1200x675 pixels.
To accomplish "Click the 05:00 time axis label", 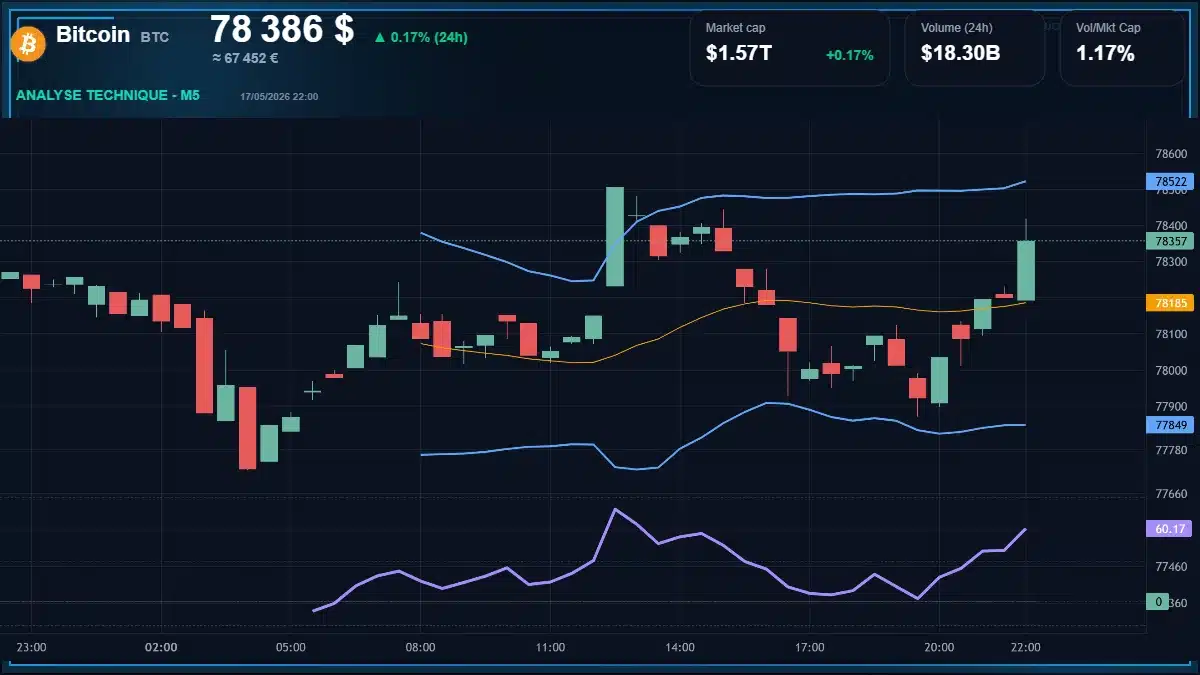I will click(x=290, y=647).
